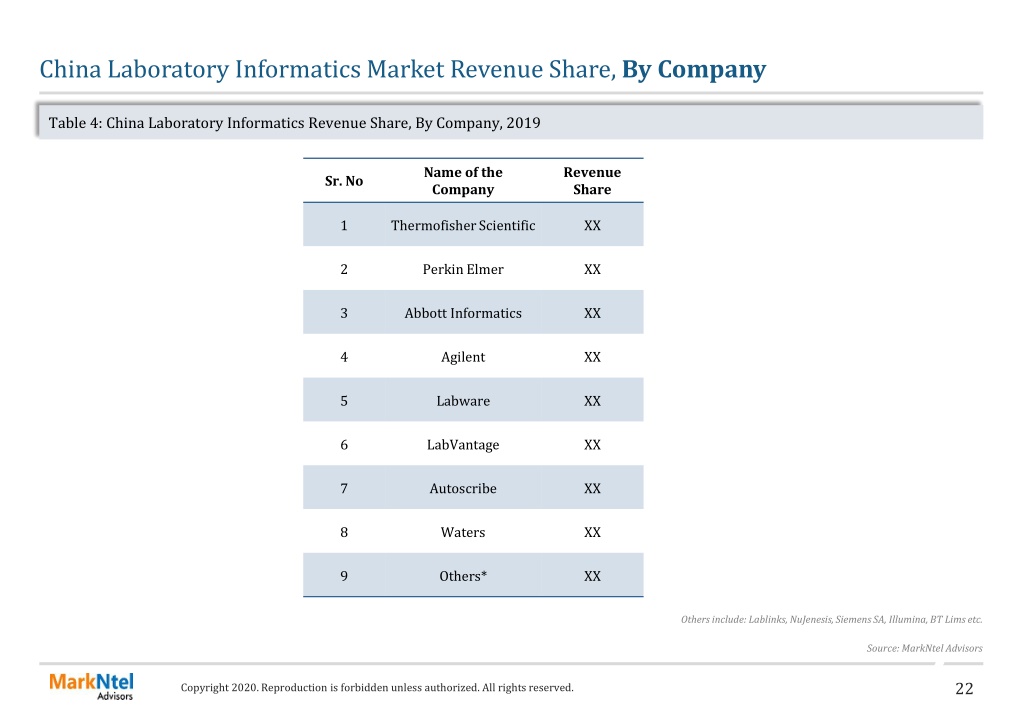This screenshot has height=708, width=1023.
Task: Click the XX revenue share for Abbott Informatics
Action: point(592,313)
